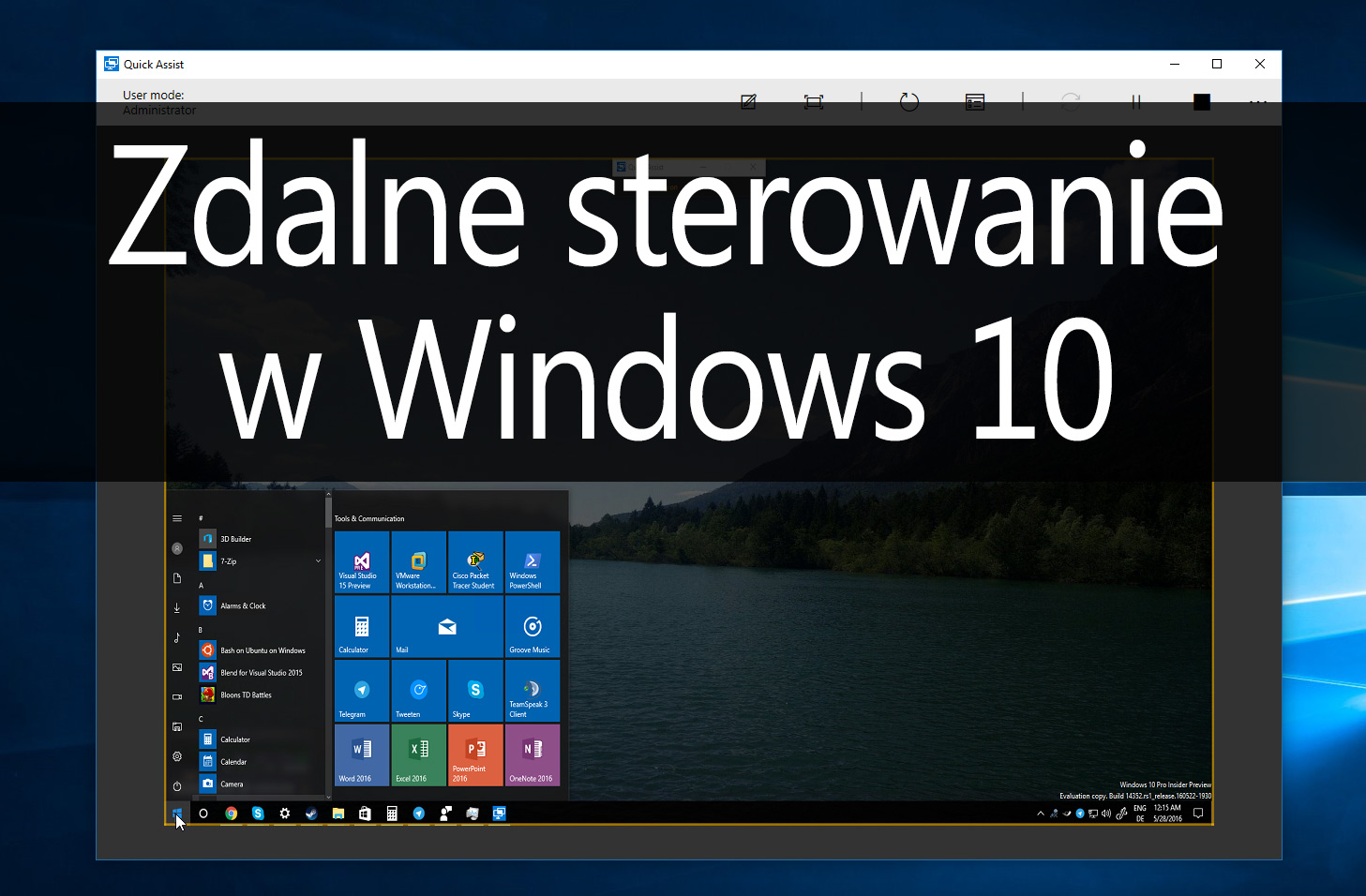Click the app list scroll-down arrow
Image resolution: width=1366 pixels, height=896 pixels.
point(328,798)
